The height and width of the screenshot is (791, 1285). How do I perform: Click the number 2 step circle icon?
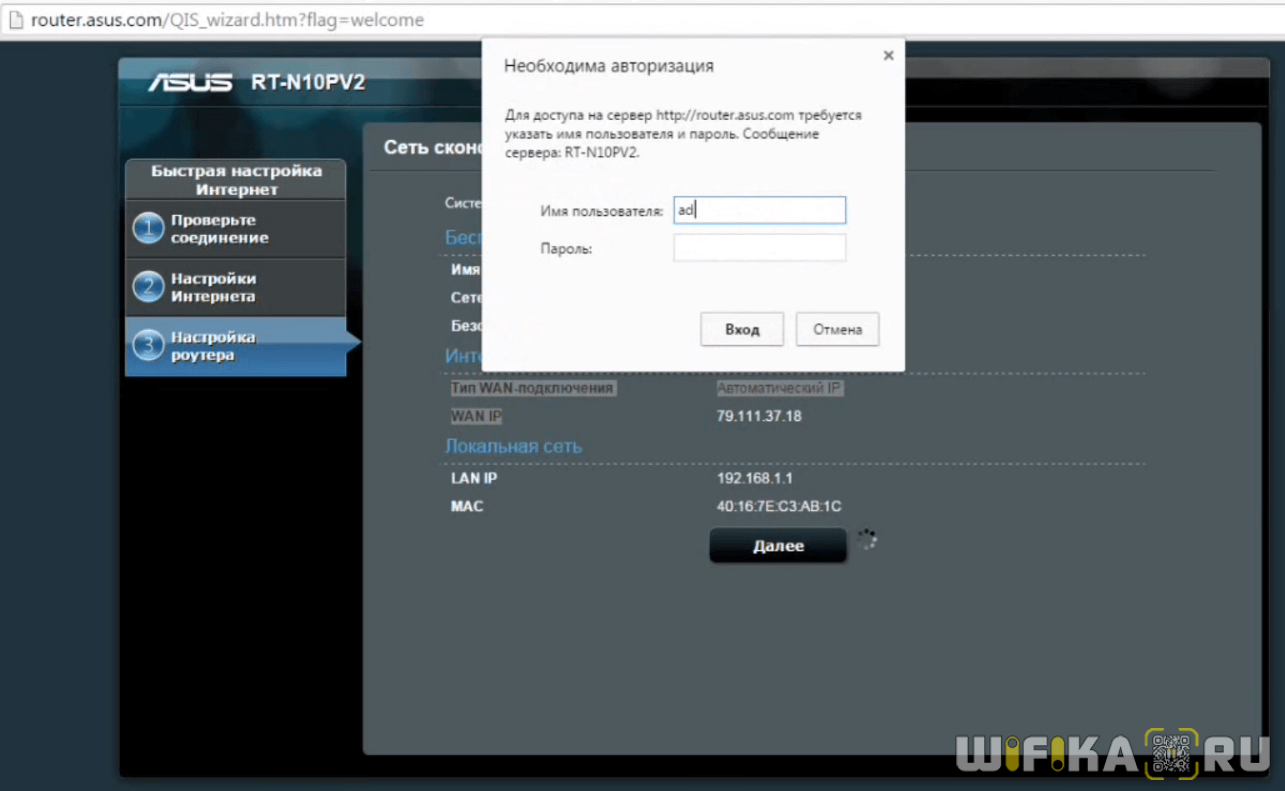click(148, 288)
